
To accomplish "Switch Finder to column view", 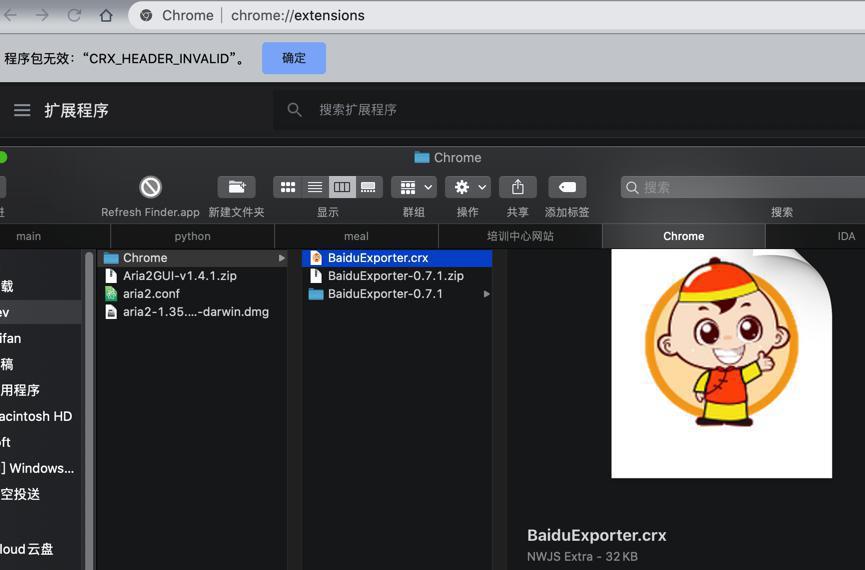I will click(x=342, y=188).
